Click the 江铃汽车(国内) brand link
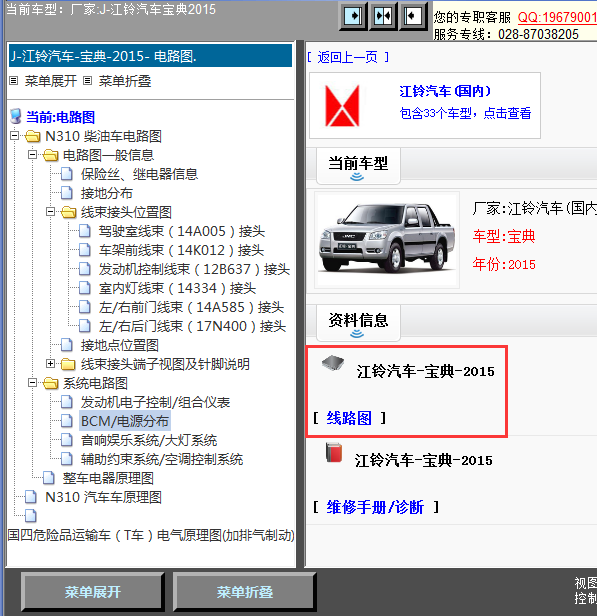 445,91
